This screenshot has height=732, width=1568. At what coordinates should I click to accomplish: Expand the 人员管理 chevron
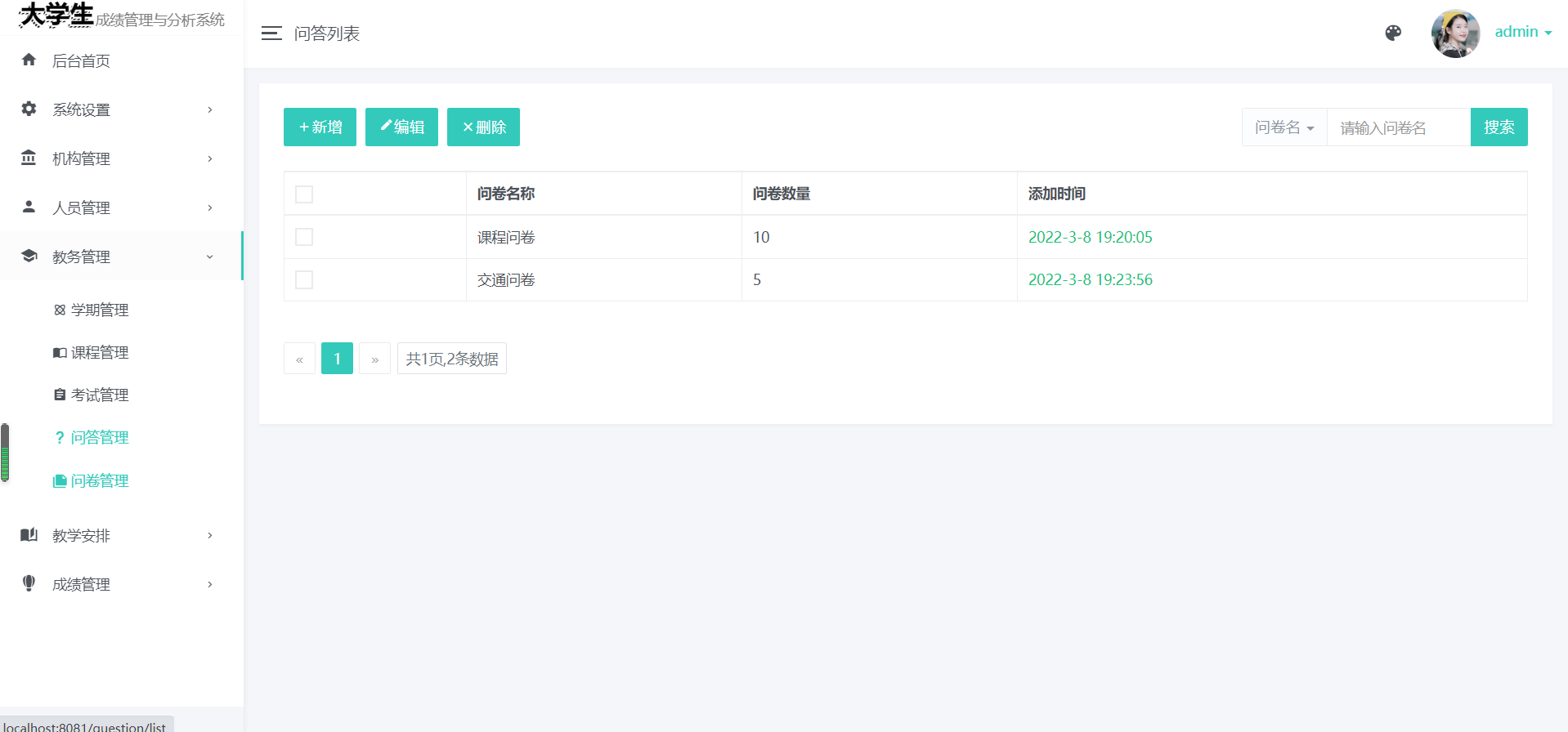pyautogui.click(x=210, y=208)
